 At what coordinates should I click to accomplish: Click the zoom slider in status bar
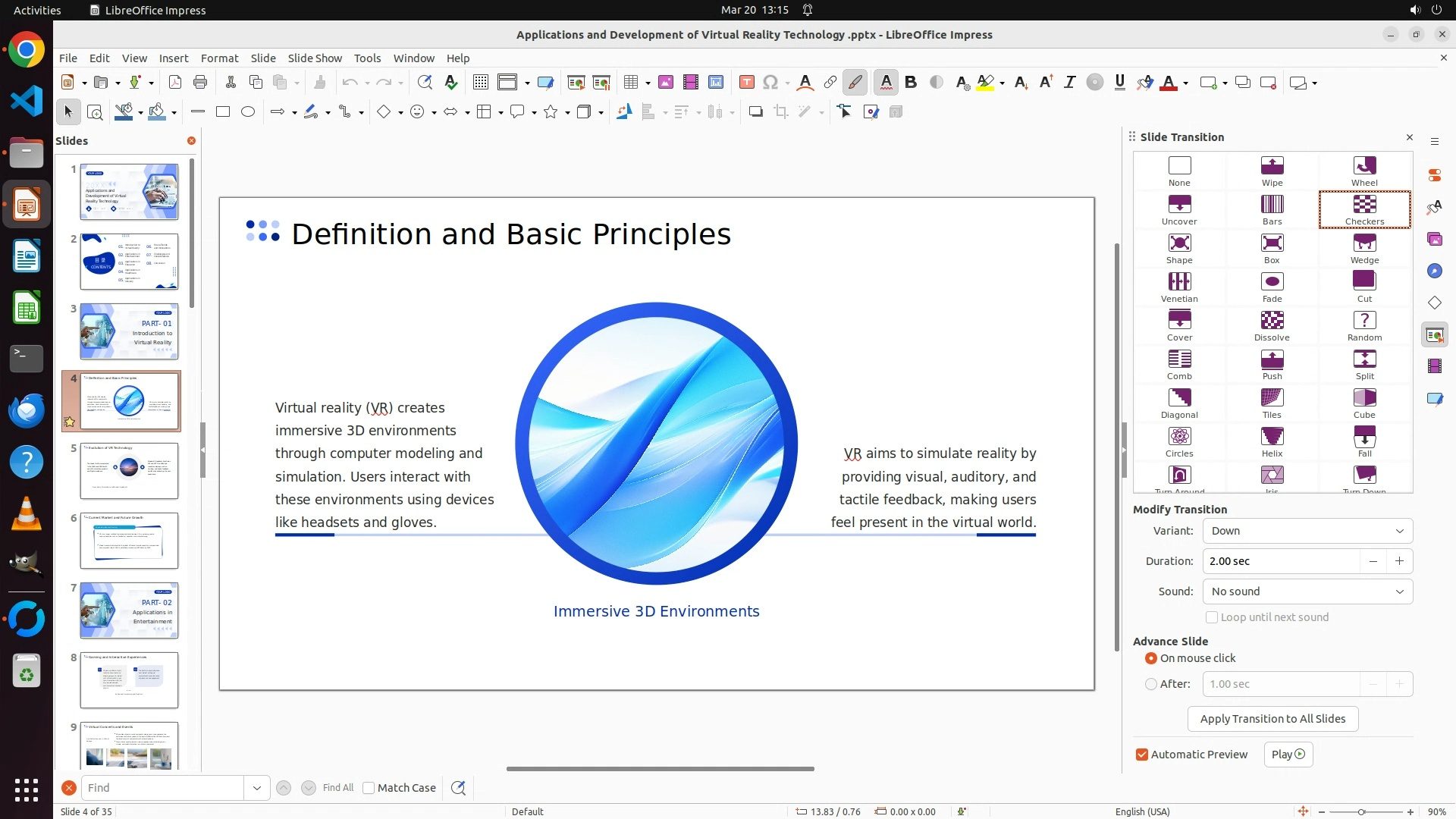click(x=1361, y=812)
